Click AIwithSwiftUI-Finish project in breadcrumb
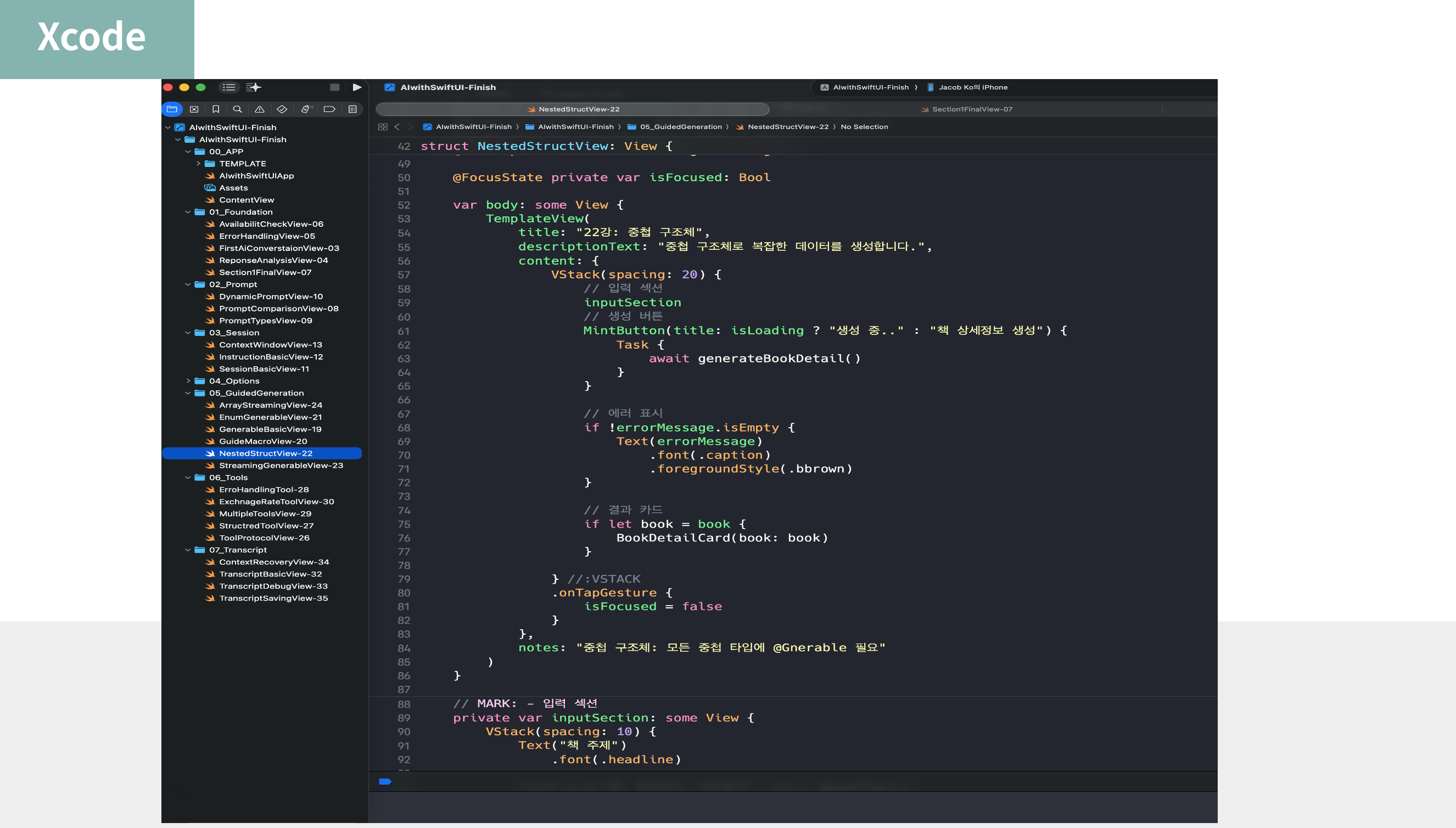The image size is (1456, 828). (467, 127)
